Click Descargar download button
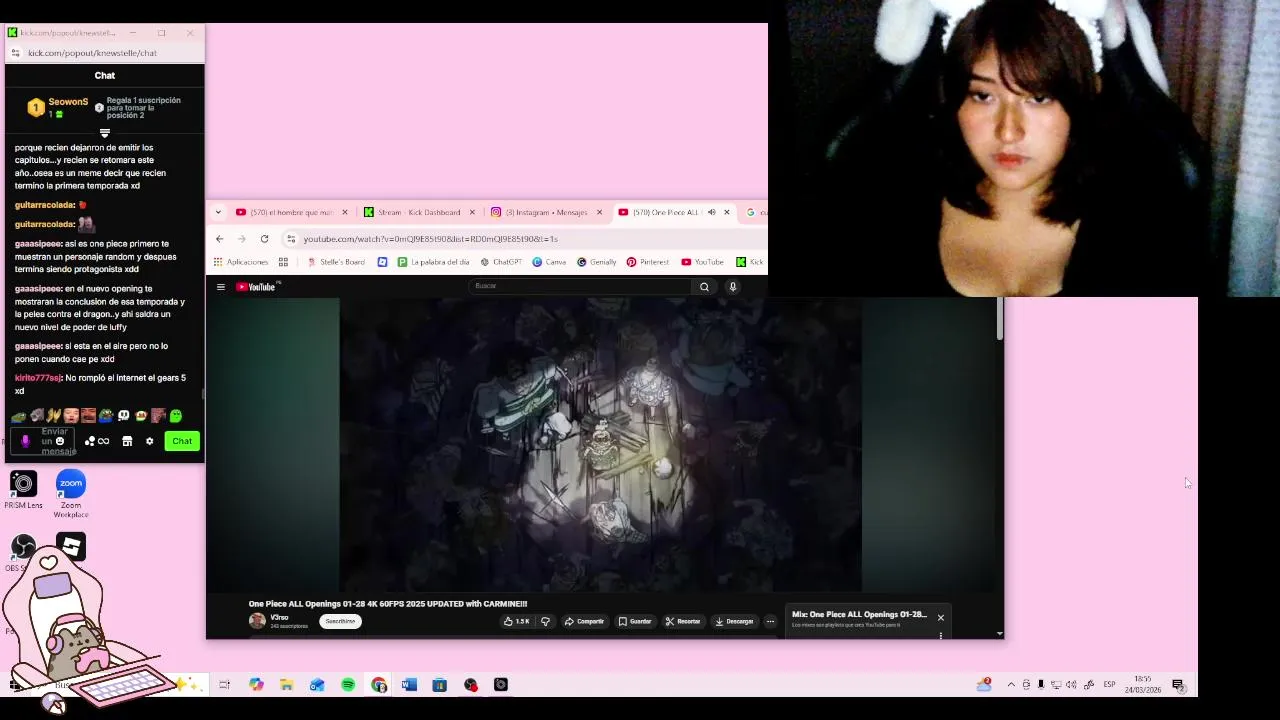Image resolution: width=1280 pixels, height=720 pixels. pyautogui.click(x=734, y=621)
